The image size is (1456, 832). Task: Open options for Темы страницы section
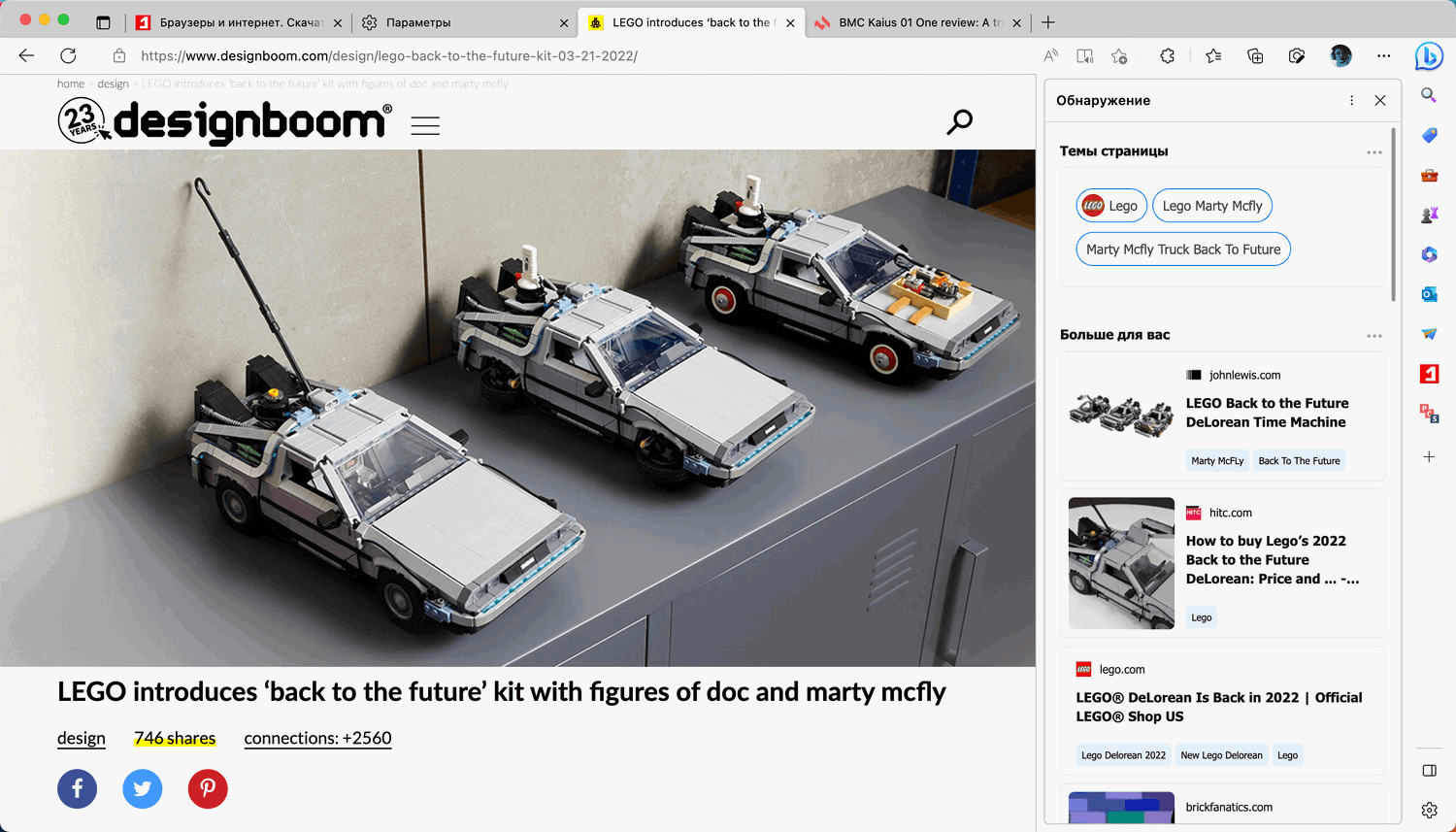coord(1374,152)
